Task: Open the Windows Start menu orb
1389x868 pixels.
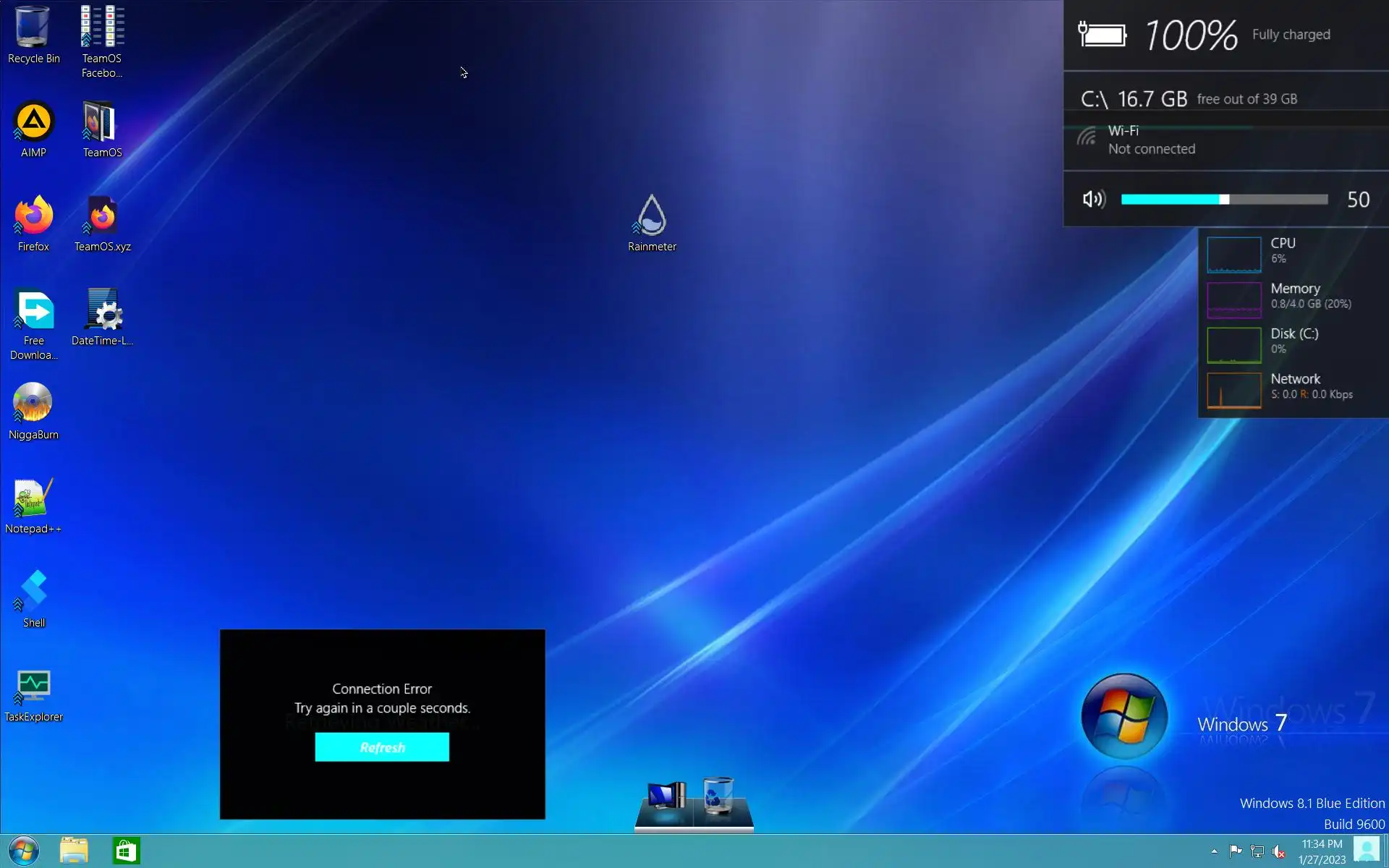Action: pyautogui.click(x=23, y=851)
